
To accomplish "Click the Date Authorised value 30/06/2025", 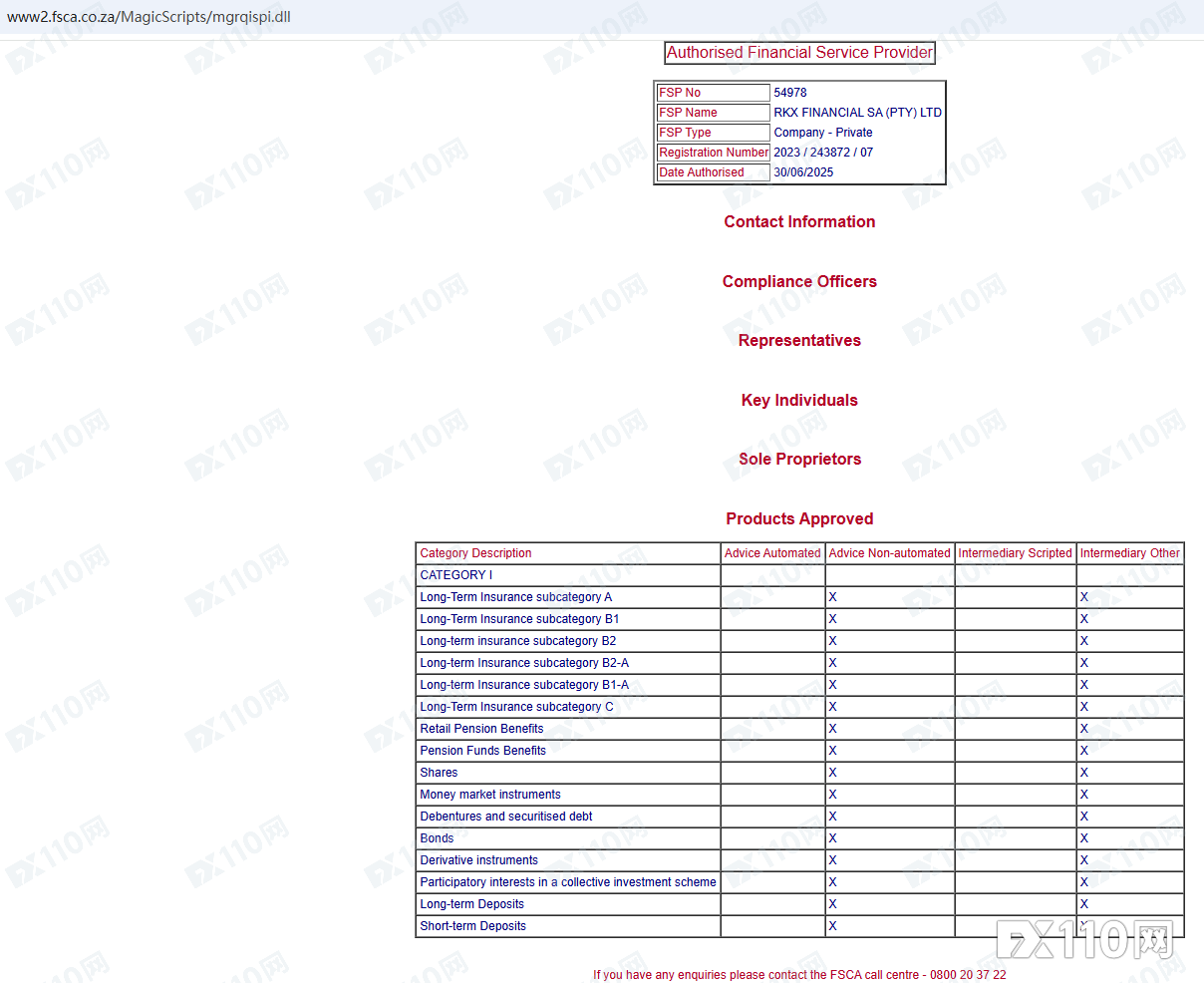I will (x=803, y=172).
